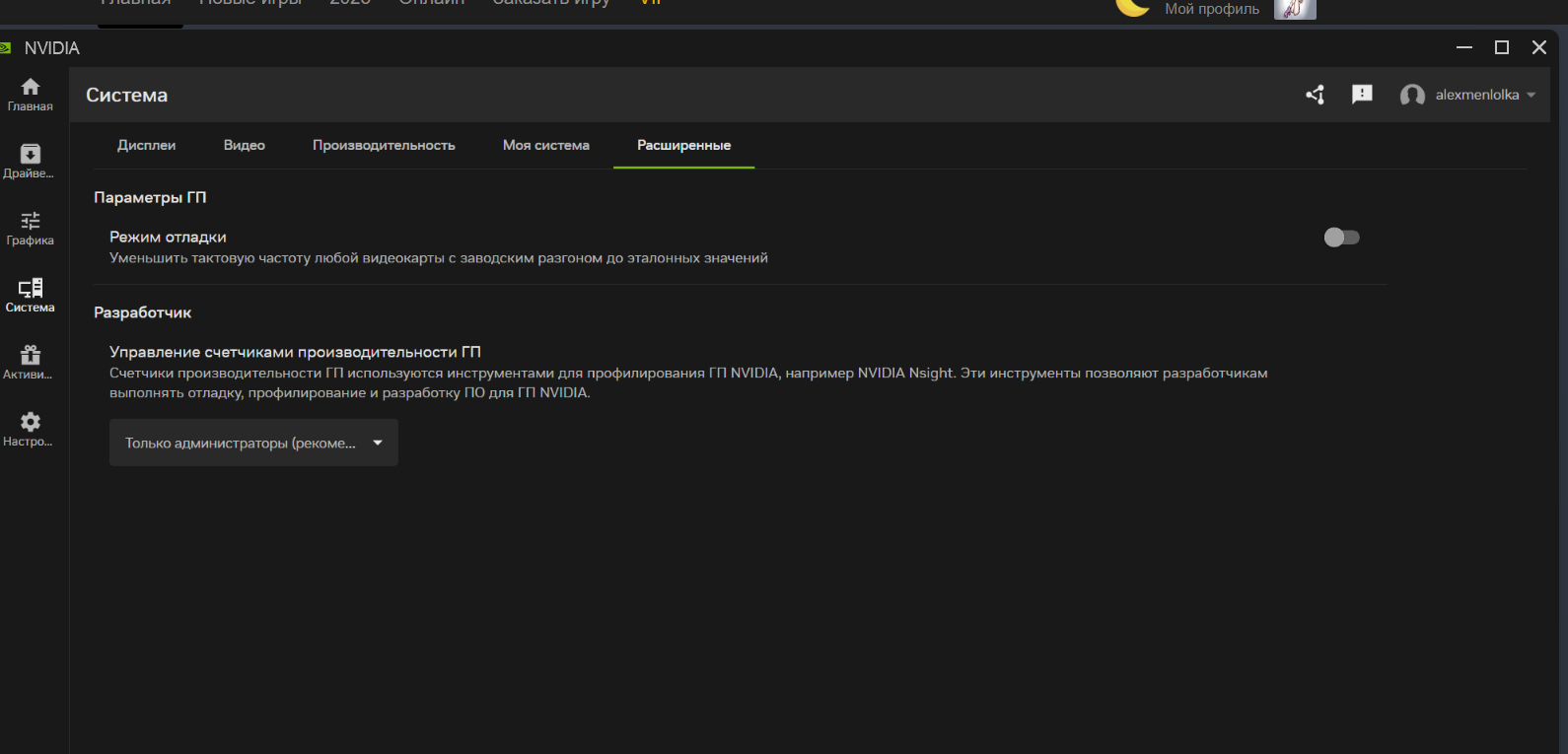Switch to the Видео tab

(244, 145)
